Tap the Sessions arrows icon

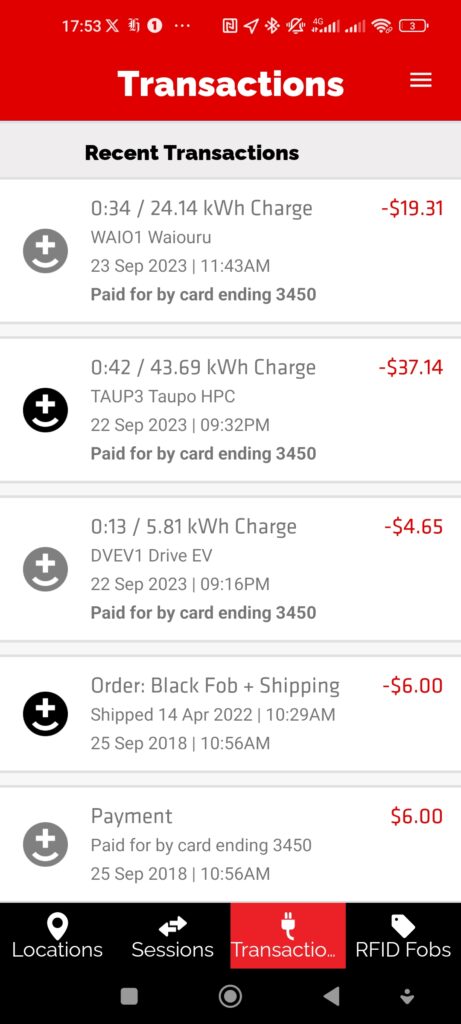(x=172, y=925)
